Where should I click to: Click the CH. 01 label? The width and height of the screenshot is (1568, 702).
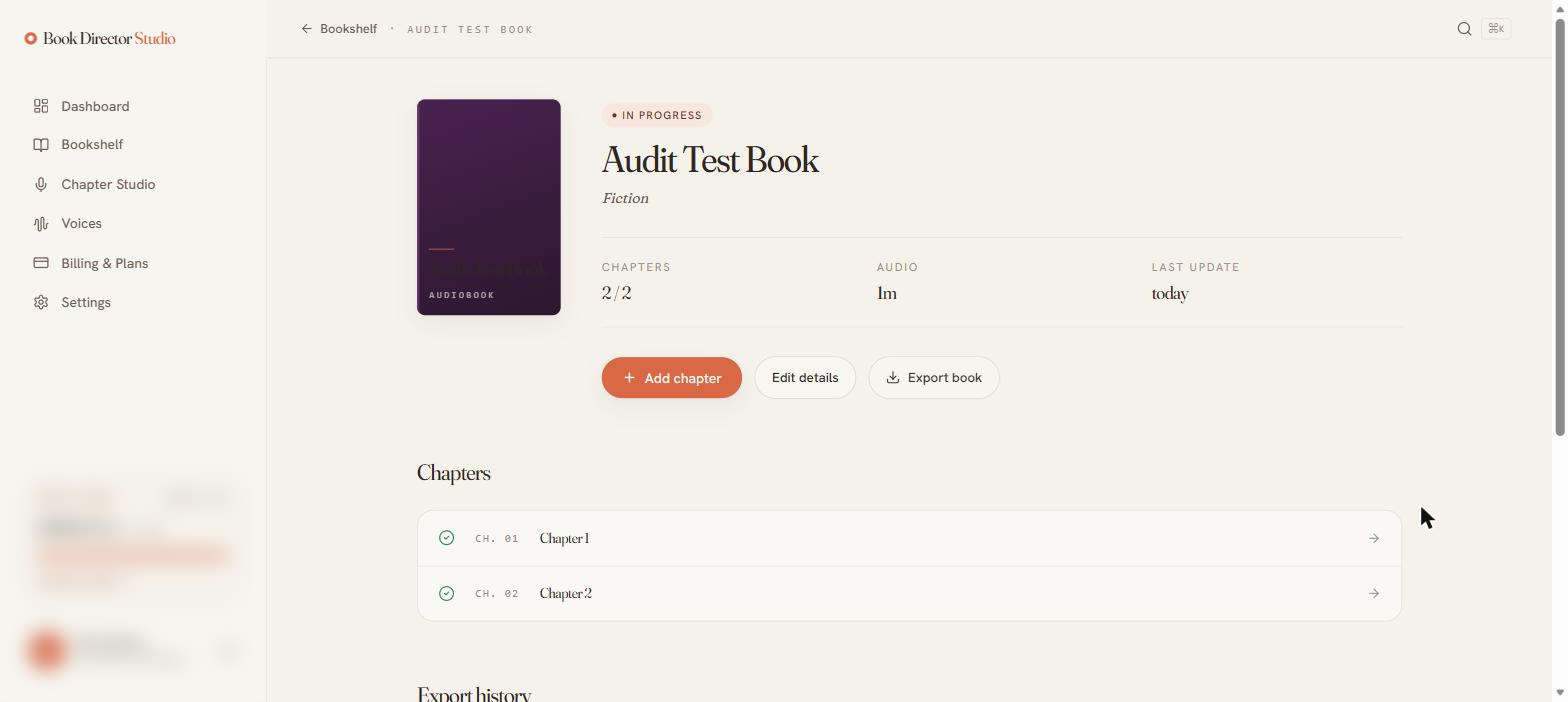pyautogui.click(x=497, y=538)
